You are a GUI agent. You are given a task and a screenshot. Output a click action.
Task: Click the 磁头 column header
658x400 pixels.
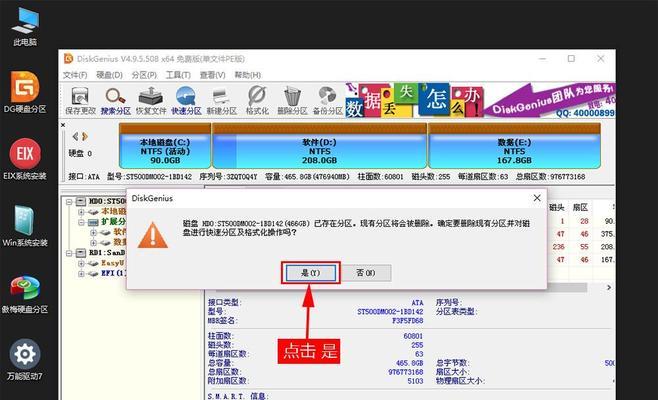pos(556,207)
